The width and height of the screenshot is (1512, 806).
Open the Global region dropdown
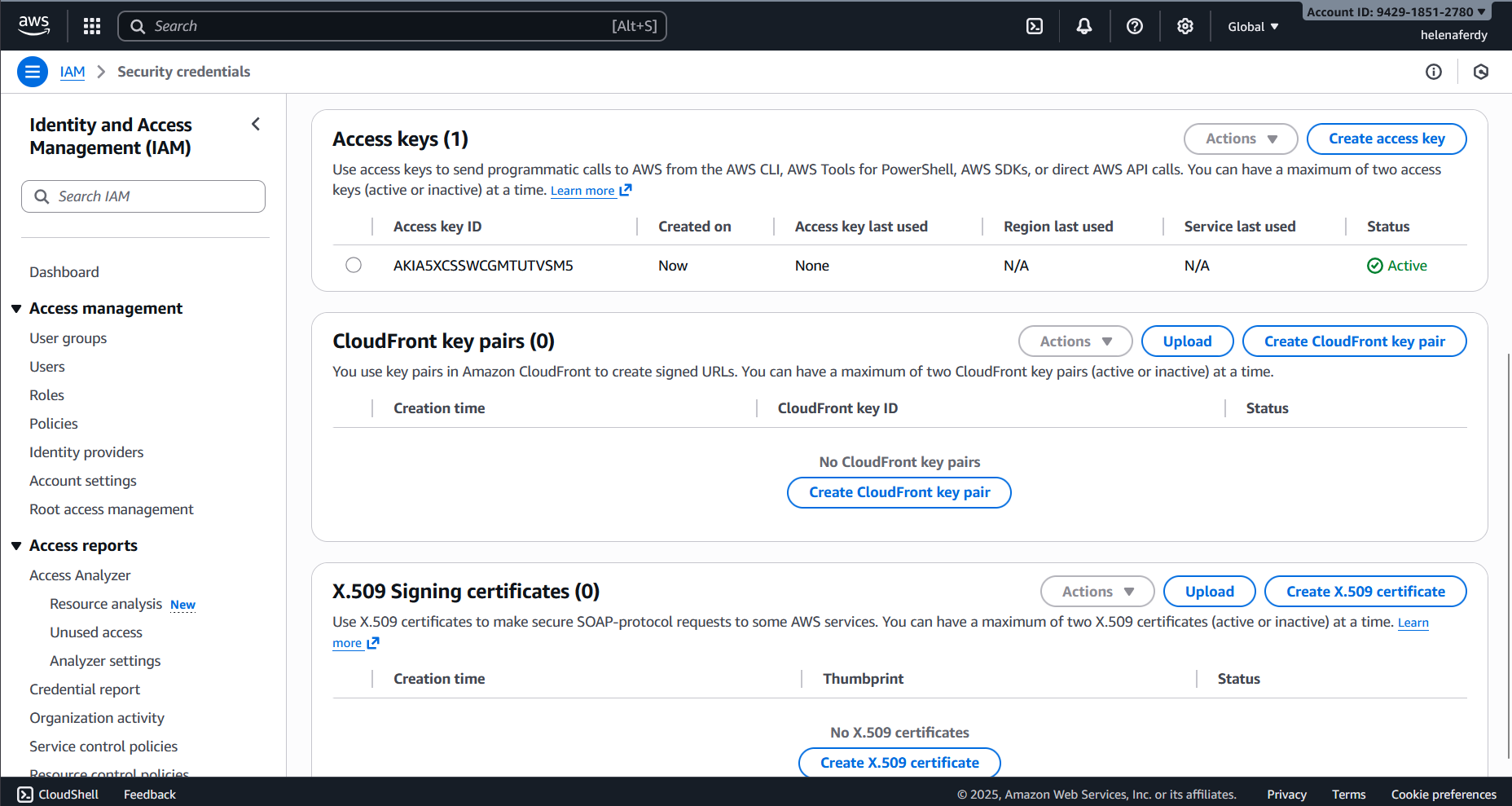click(x=1253, y=26)
